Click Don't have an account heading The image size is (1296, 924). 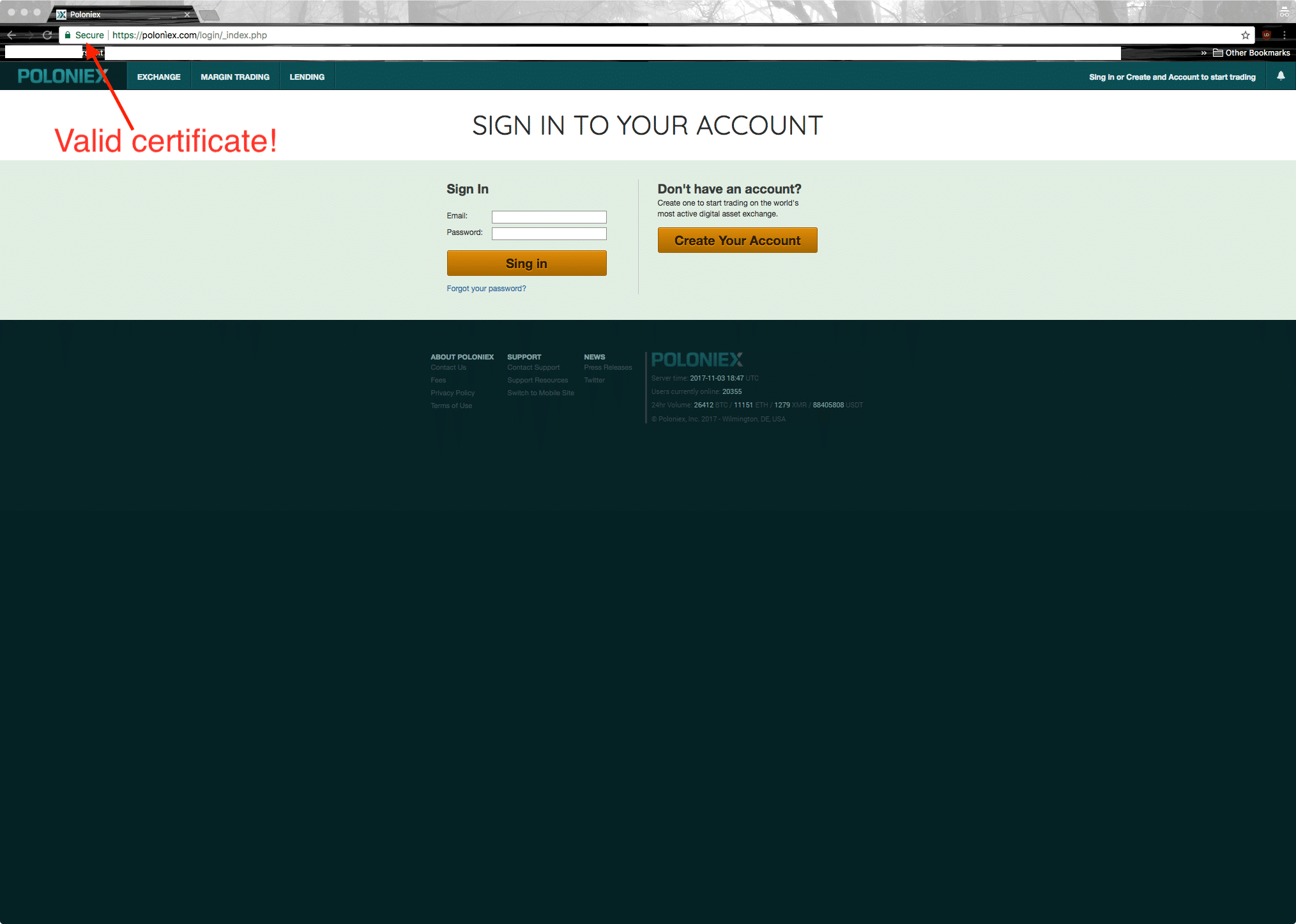click(x=729, y=189)
